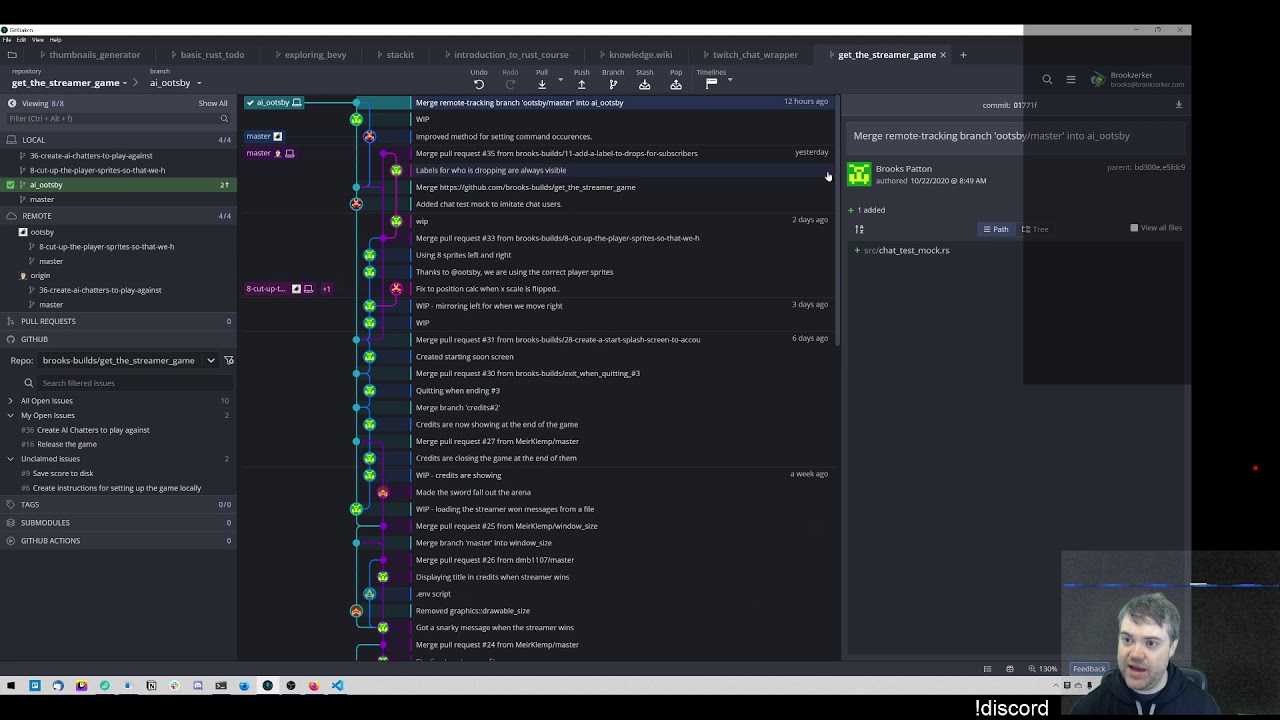Screen dimensions: 1280x720
Task: Click the gift icon in bottom status bar
Action: pyautogui.click(x=1010, y=669)
